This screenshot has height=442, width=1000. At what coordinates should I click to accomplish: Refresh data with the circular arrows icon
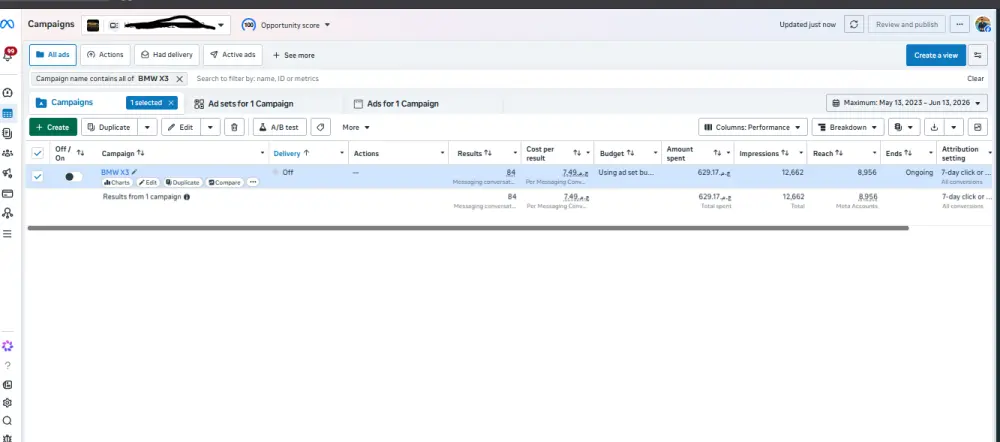(x=854, y=24)
